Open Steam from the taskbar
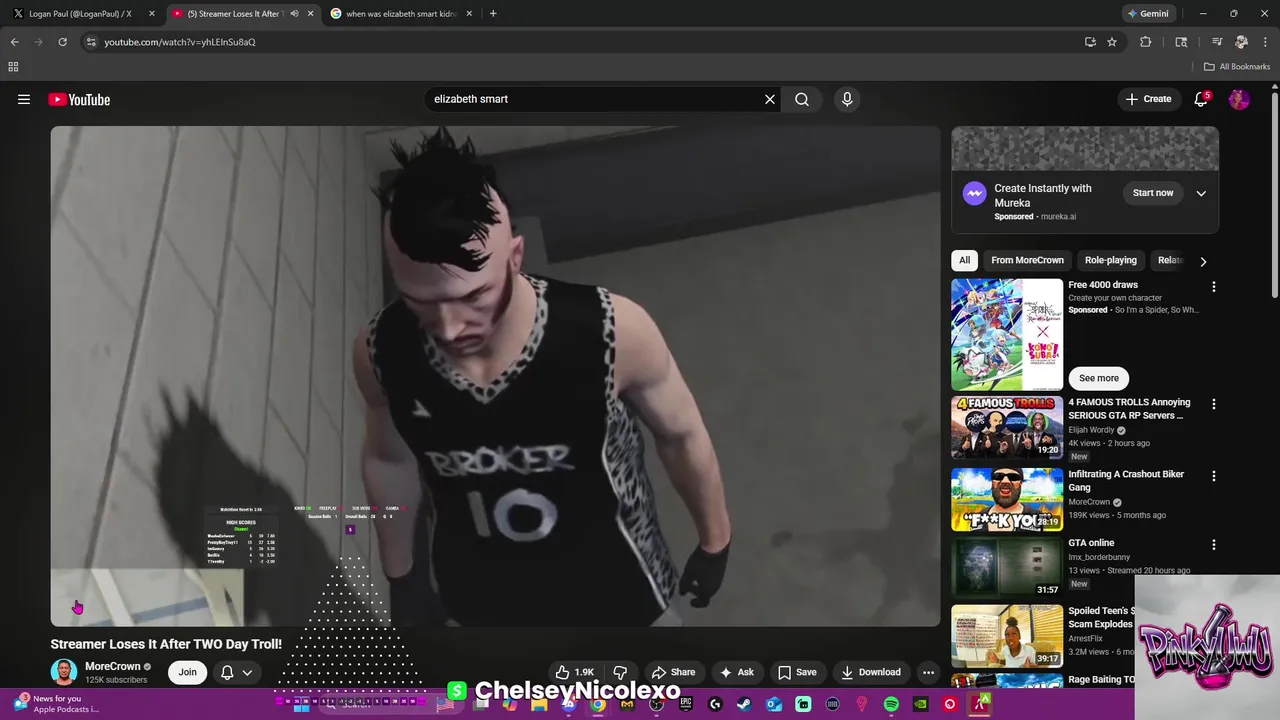Screen dimensions: 1280x720 744,705
